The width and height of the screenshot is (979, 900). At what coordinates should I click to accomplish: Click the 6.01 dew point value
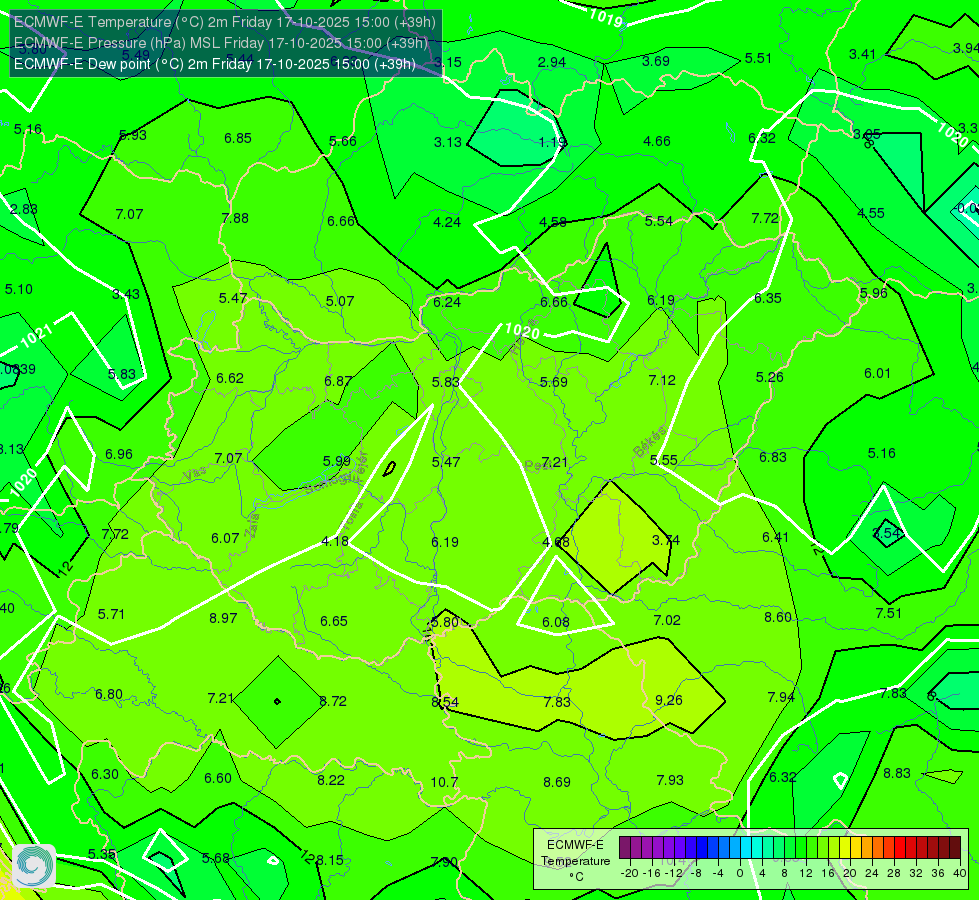(877, 373)
